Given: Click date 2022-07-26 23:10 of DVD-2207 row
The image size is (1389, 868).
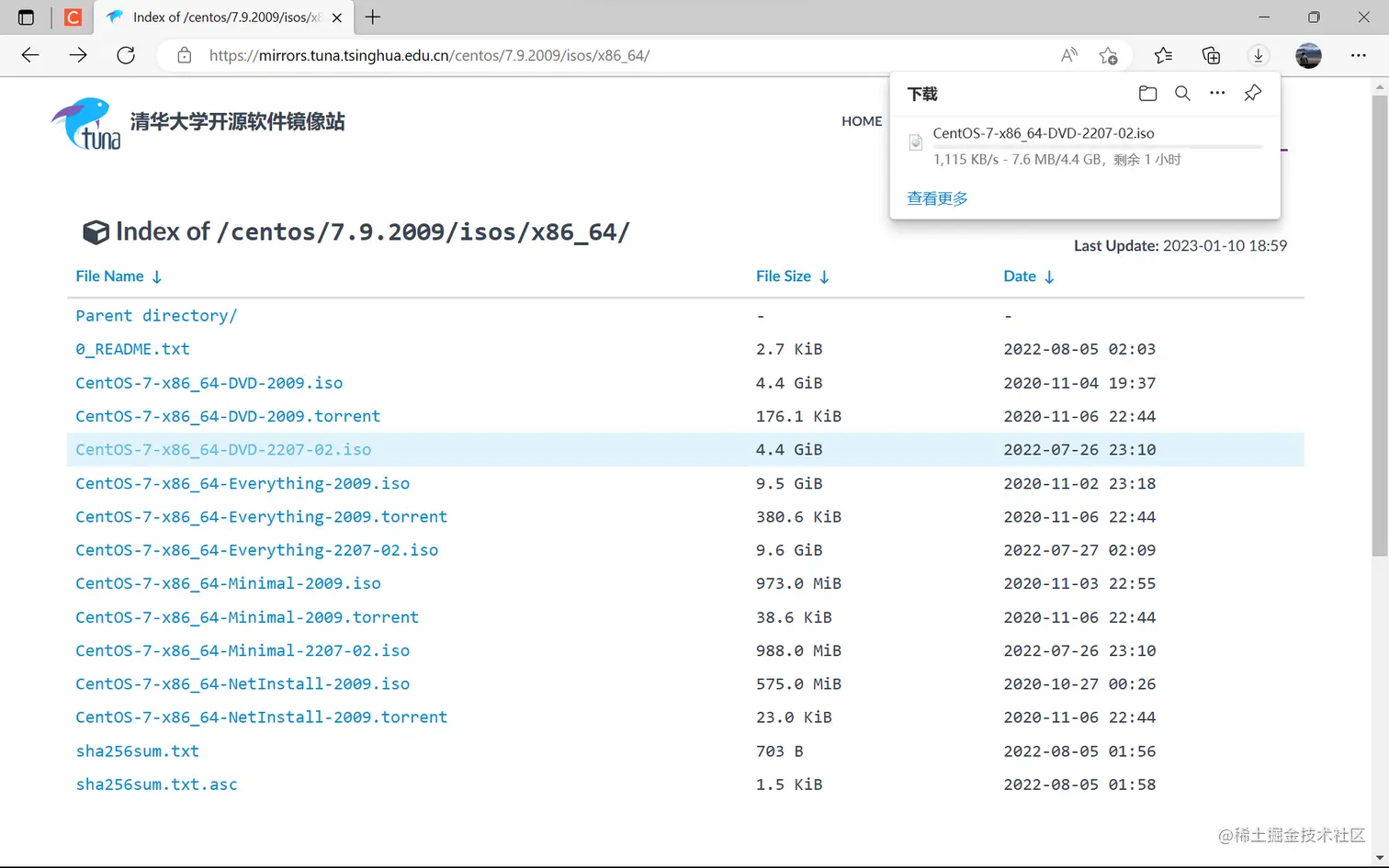Looking at the screenshot, I should pyautogui.click(x=1079, y=450).
